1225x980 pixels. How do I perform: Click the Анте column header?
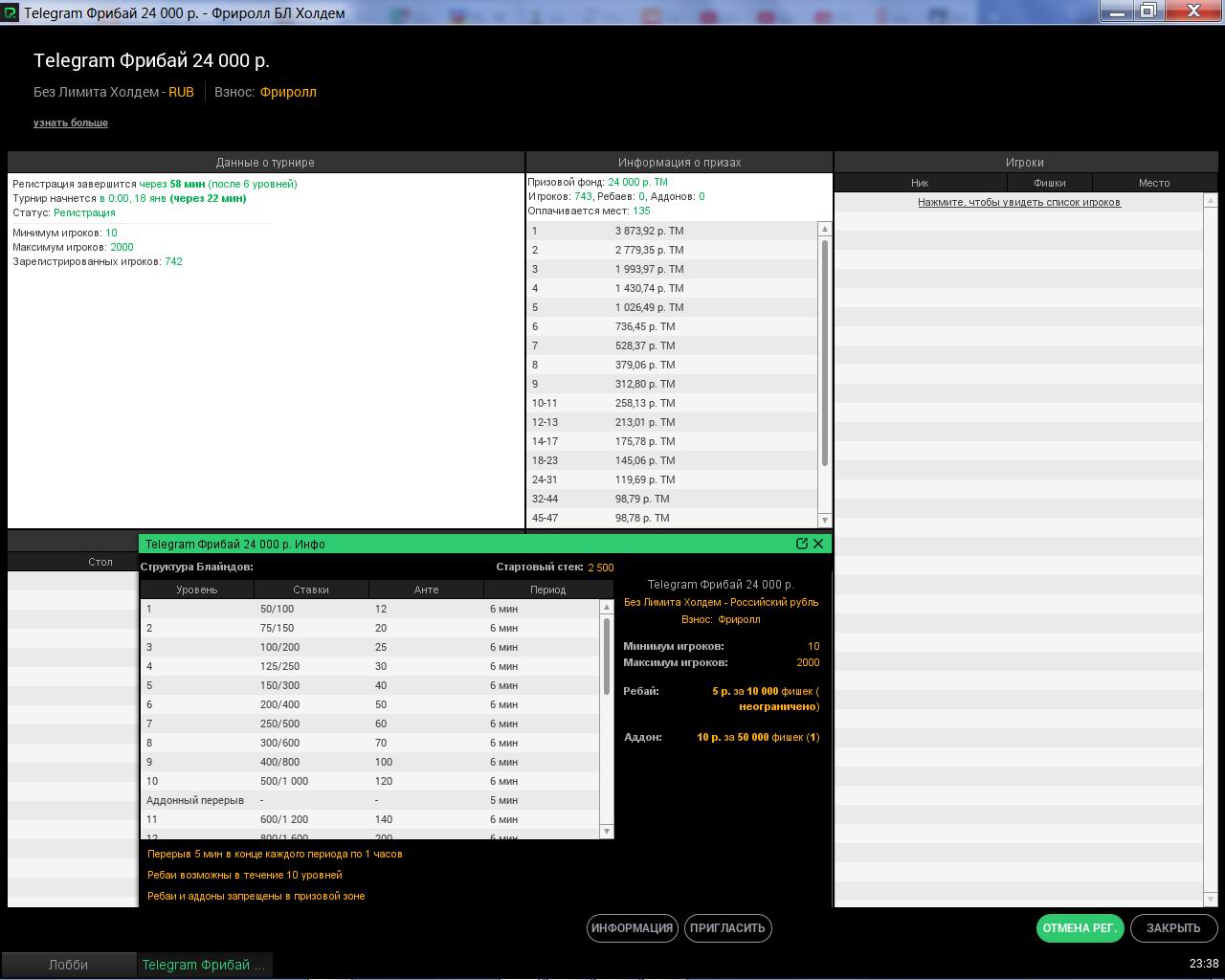click(x=426, y=590)
